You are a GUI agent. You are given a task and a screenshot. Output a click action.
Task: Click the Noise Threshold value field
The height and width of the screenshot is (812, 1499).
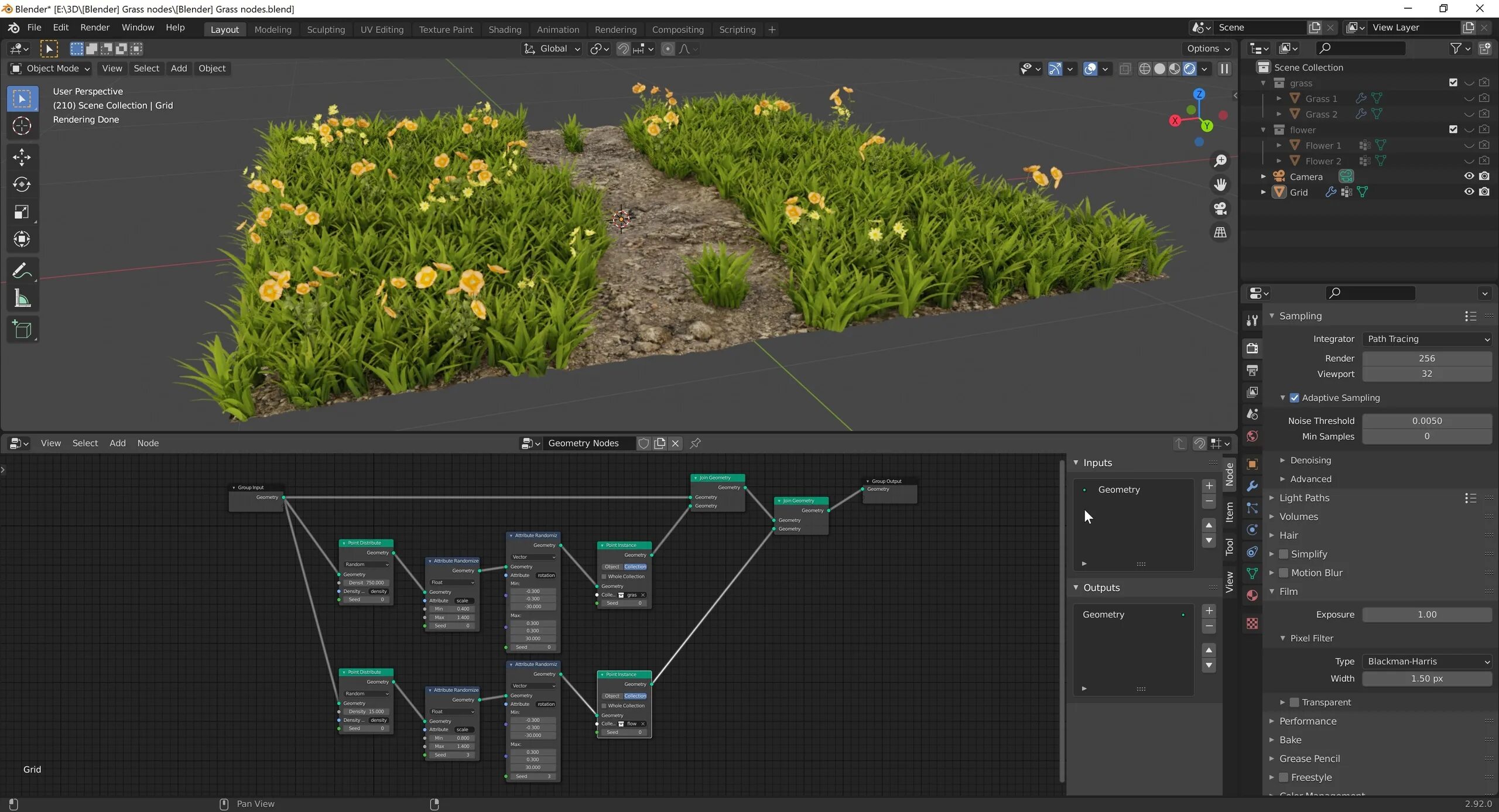(1426, 420)
